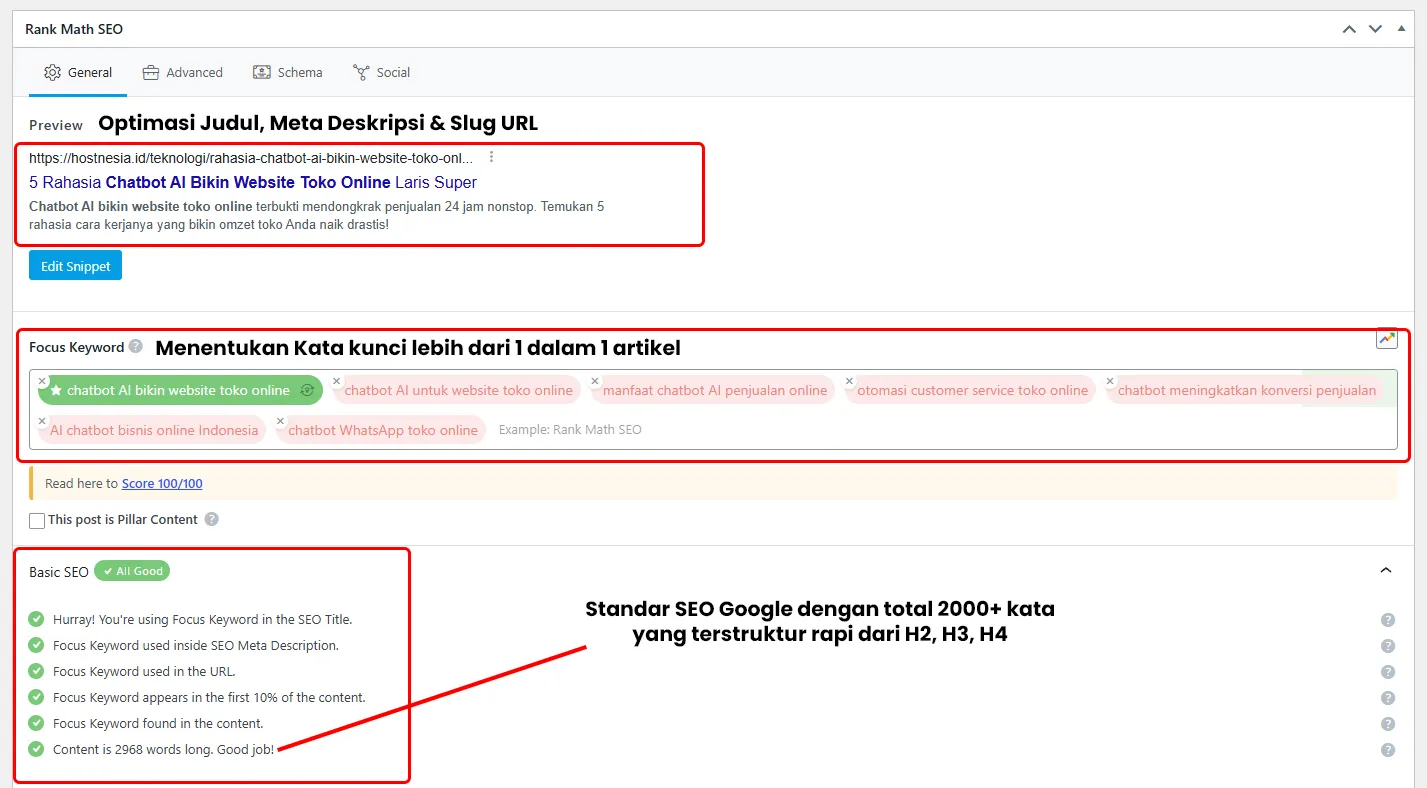Click refresh icon on primary focus keyword

pyautogui.click(x=307, y=391)
